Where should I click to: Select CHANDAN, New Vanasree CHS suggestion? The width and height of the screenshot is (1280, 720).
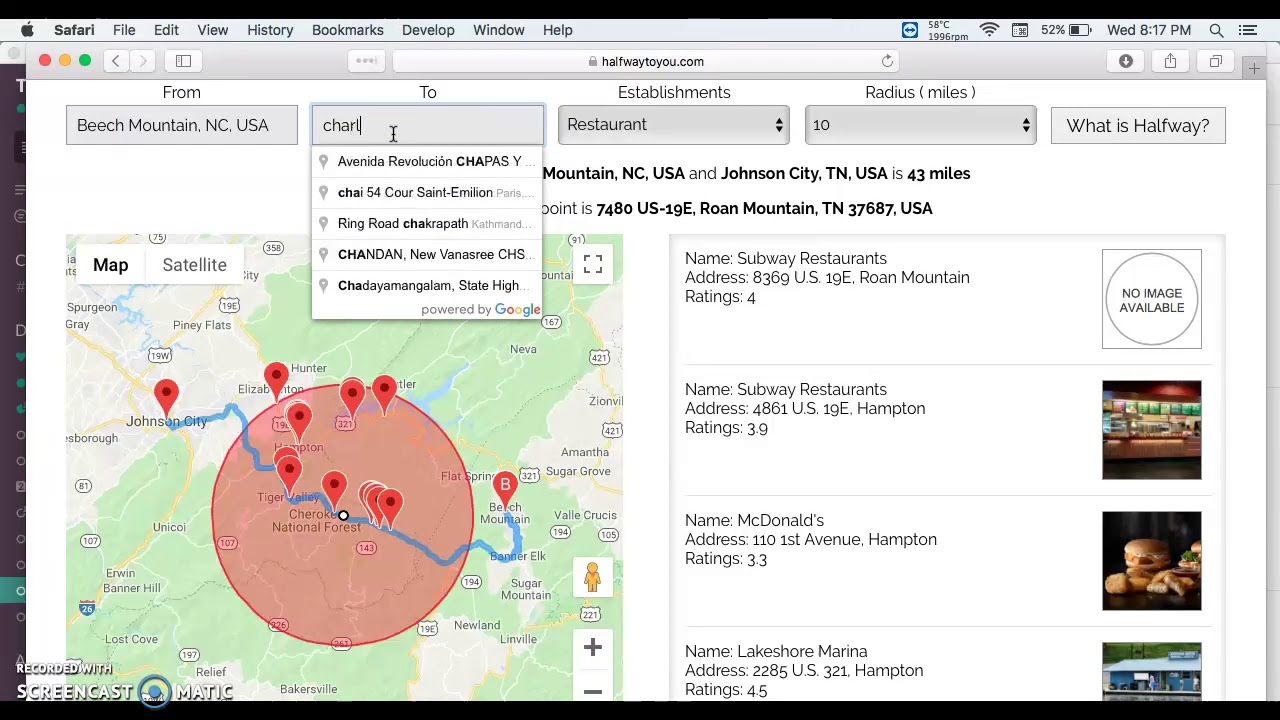coord(427,254)
